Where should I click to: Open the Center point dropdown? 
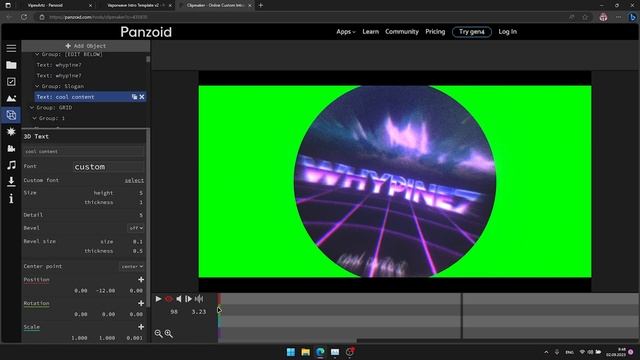pos(131,266)
